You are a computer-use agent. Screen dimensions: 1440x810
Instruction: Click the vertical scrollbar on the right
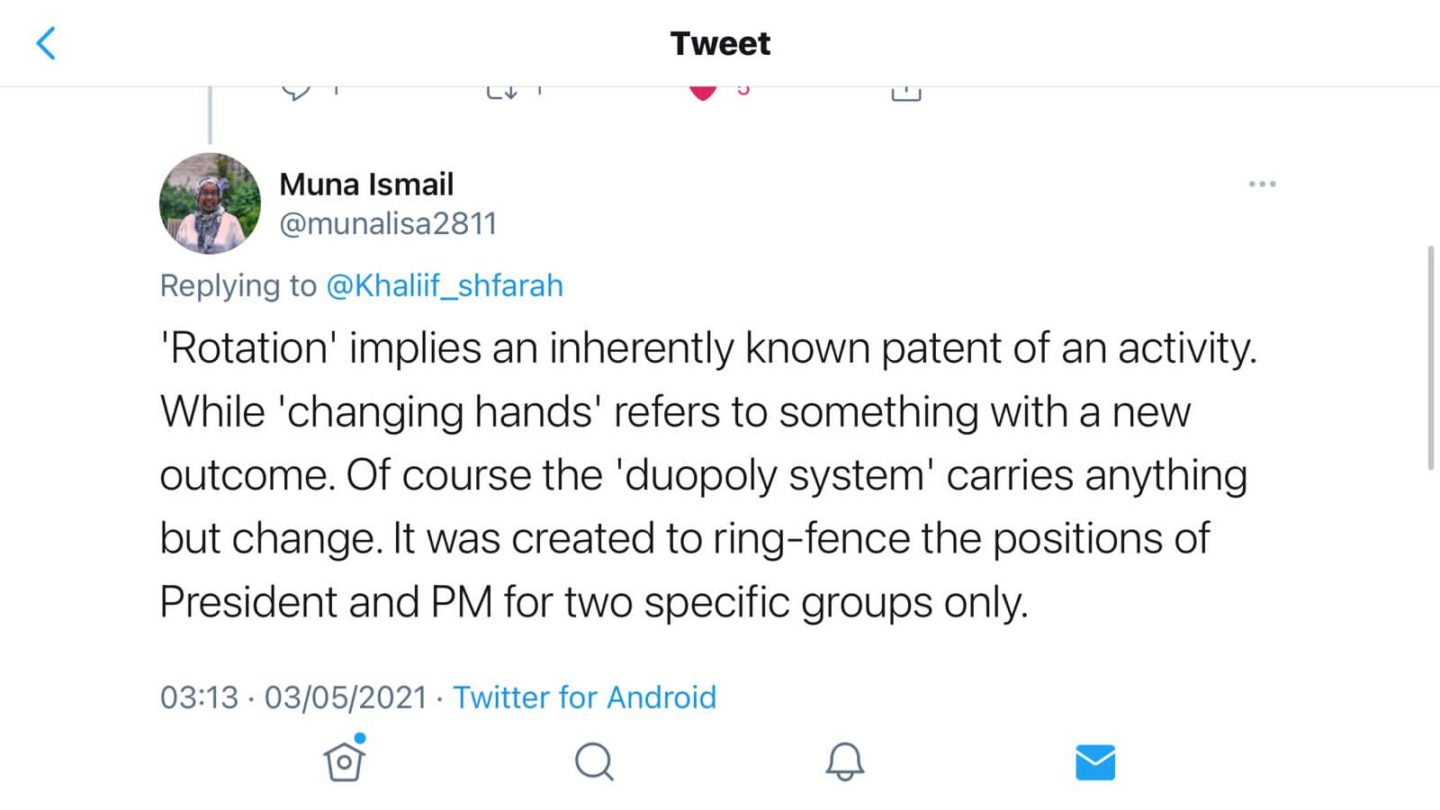pyautogui.click(x=1432, y=355)
